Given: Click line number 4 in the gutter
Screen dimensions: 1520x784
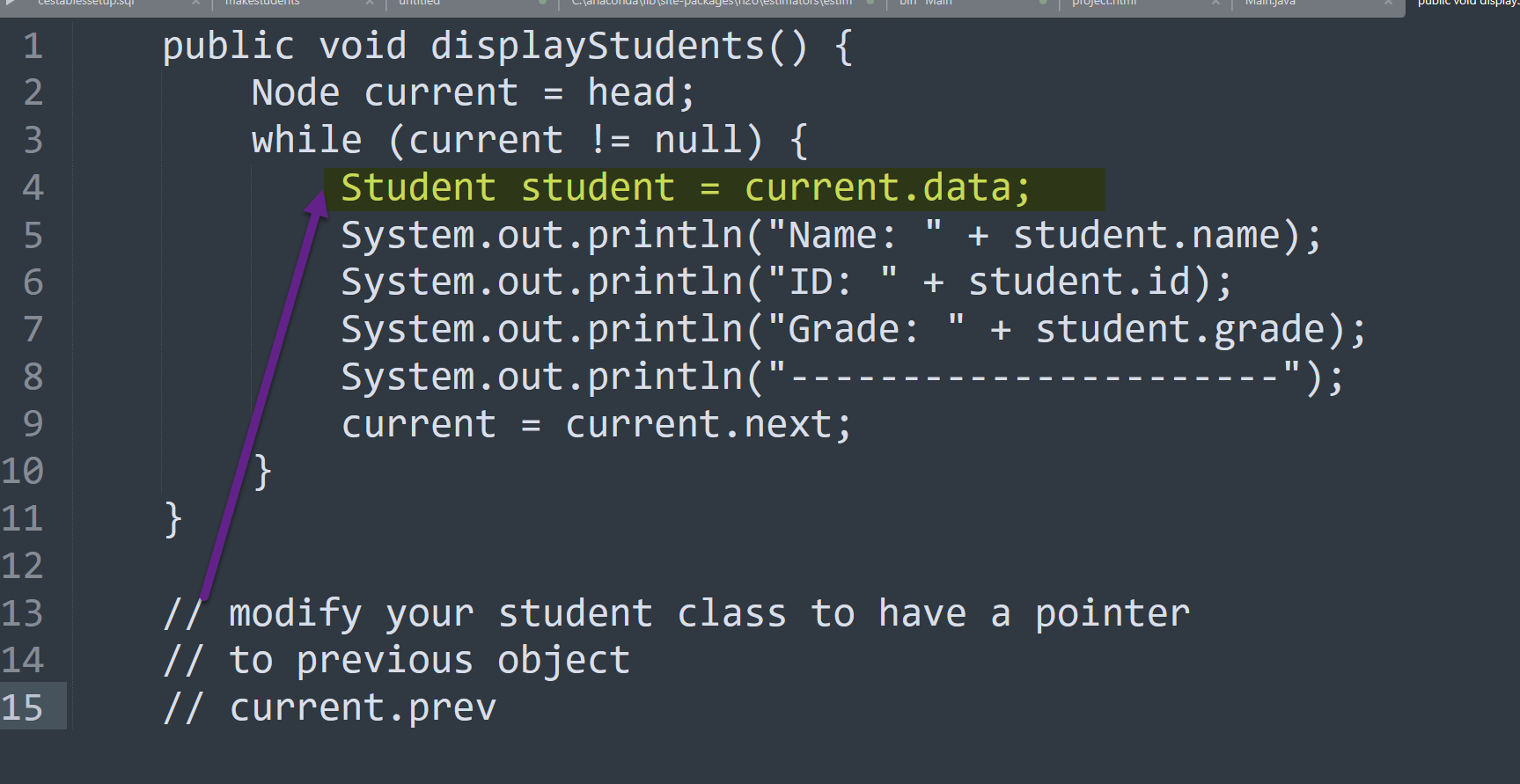Looking at the screenshot, I should click(x=33, y=187).
